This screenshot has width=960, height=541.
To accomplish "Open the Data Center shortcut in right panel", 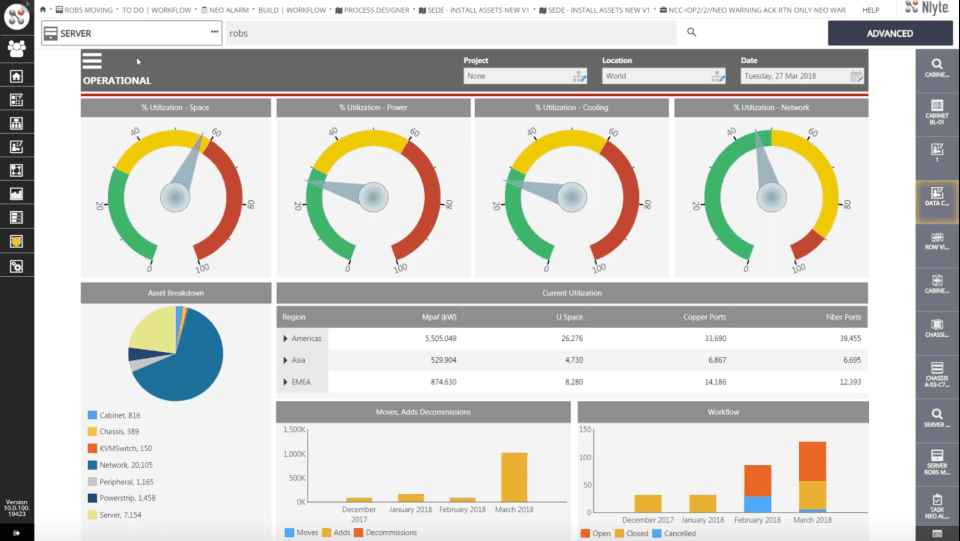I will (937, 197).
